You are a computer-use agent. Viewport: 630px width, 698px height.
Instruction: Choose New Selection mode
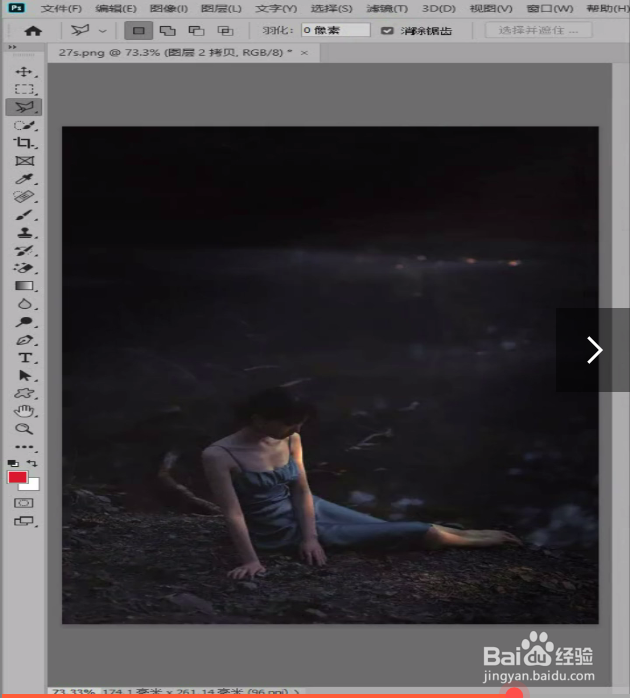point(139,31)
